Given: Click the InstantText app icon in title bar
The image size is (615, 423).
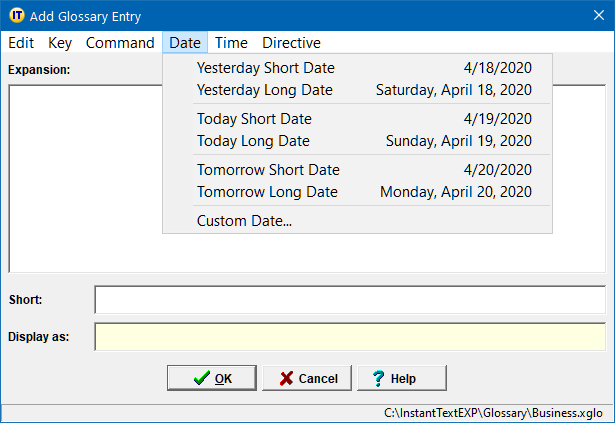Looking at the screenshot, I should (x=17, y=15).
